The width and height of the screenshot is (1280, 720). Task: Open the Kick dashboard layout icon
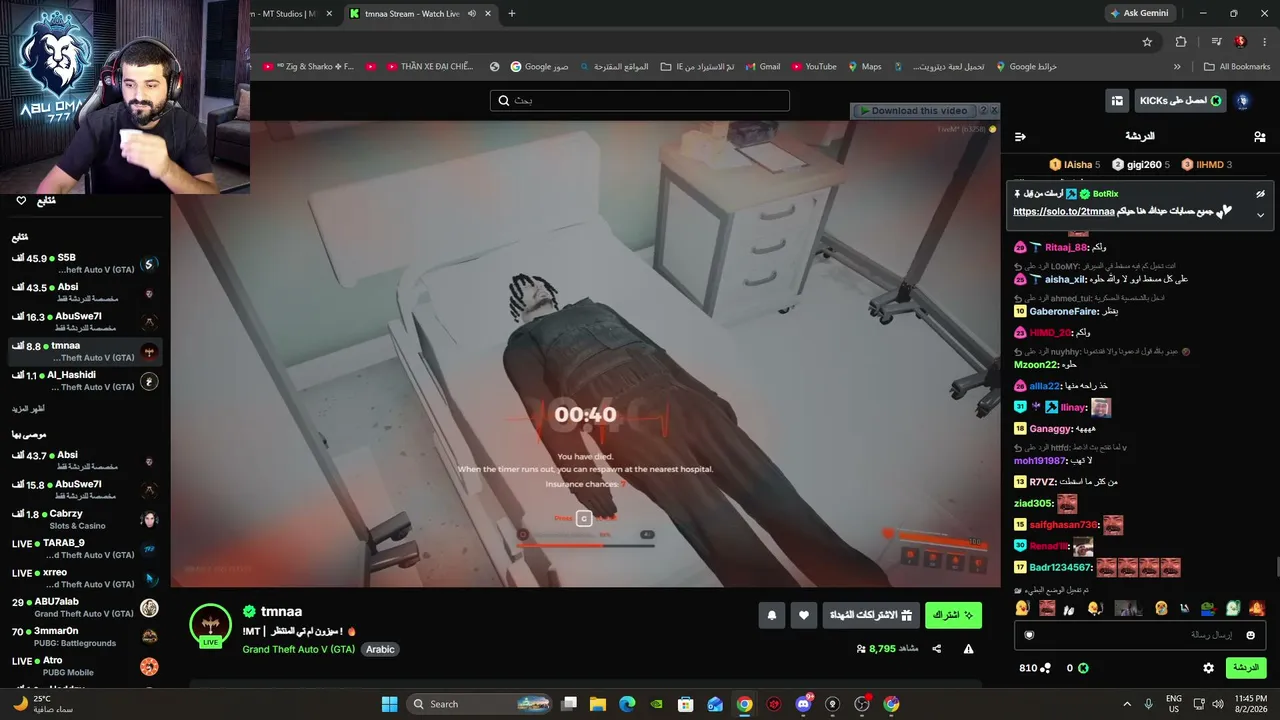pyautogui.click(x=1117, y=100)
